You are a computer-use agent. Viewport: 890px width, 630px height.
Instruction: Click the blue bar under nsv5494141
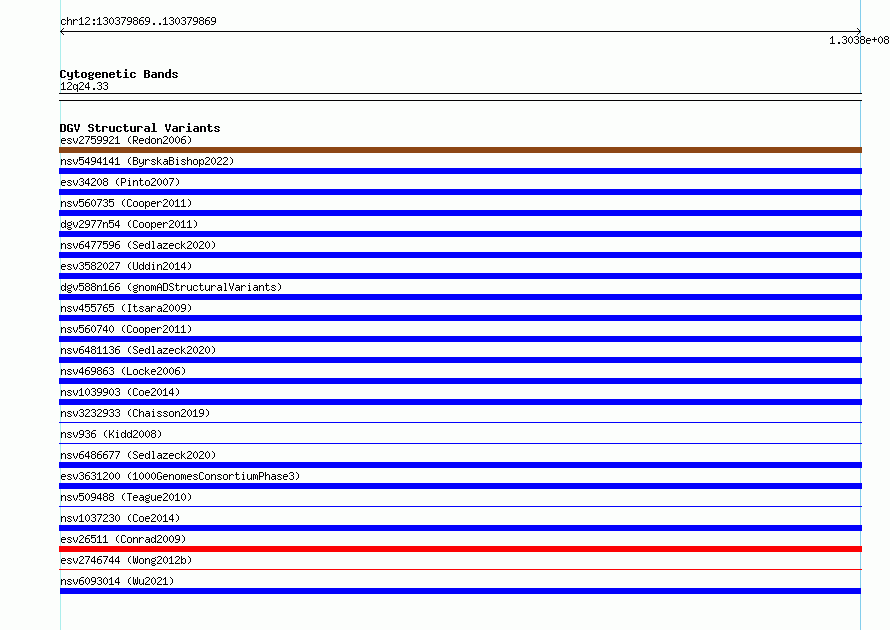[460, 171]
